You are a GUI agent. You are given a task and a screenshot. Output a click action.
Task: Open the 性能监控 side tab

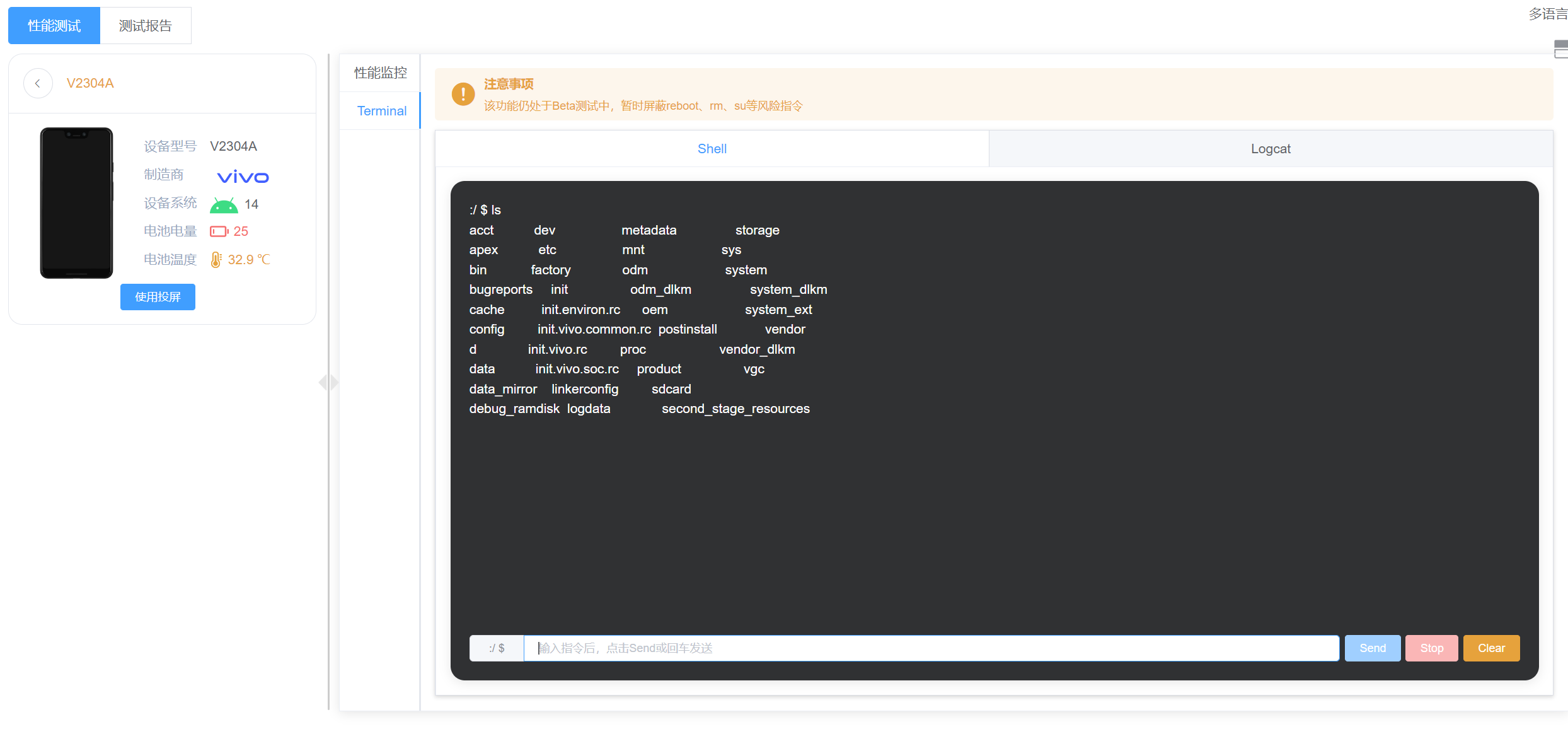click(x=380, y=73)
